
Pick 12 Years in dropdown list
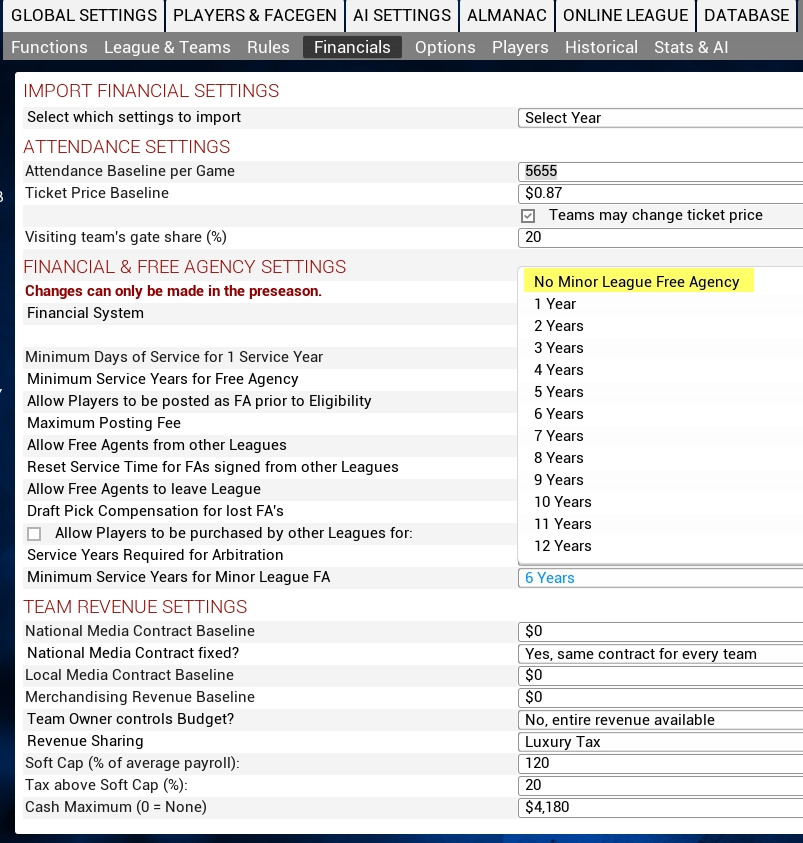563,546
